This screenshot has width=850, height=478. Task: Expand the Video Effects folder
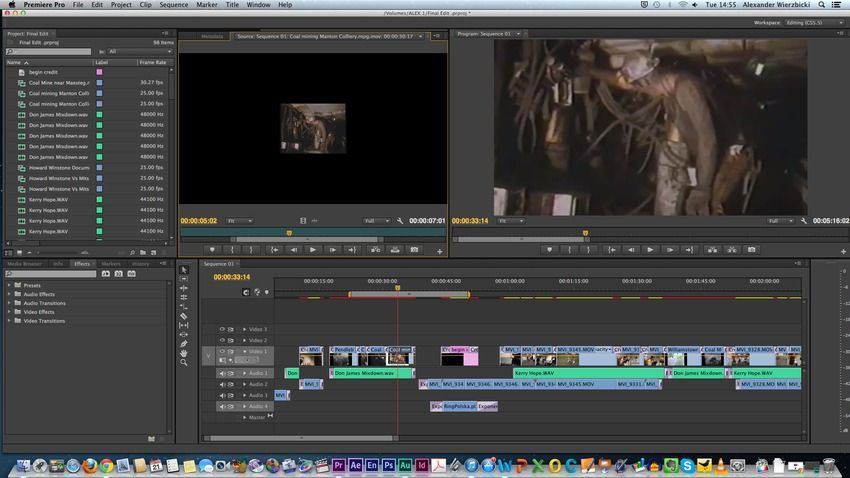[10, 311]
